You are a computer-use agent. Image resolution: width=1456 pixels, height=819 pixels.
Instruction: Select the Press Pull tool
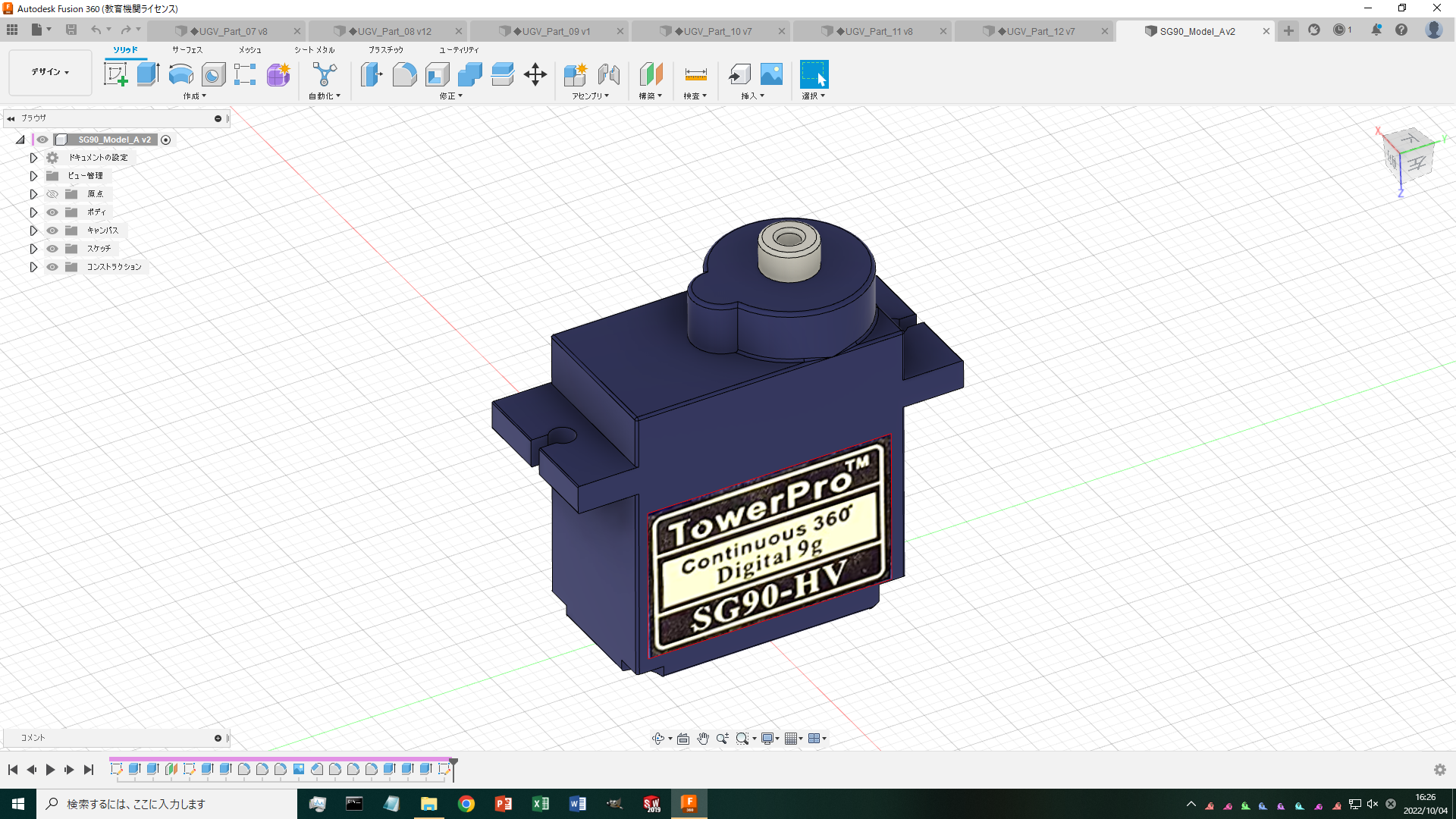coord(372,74)
